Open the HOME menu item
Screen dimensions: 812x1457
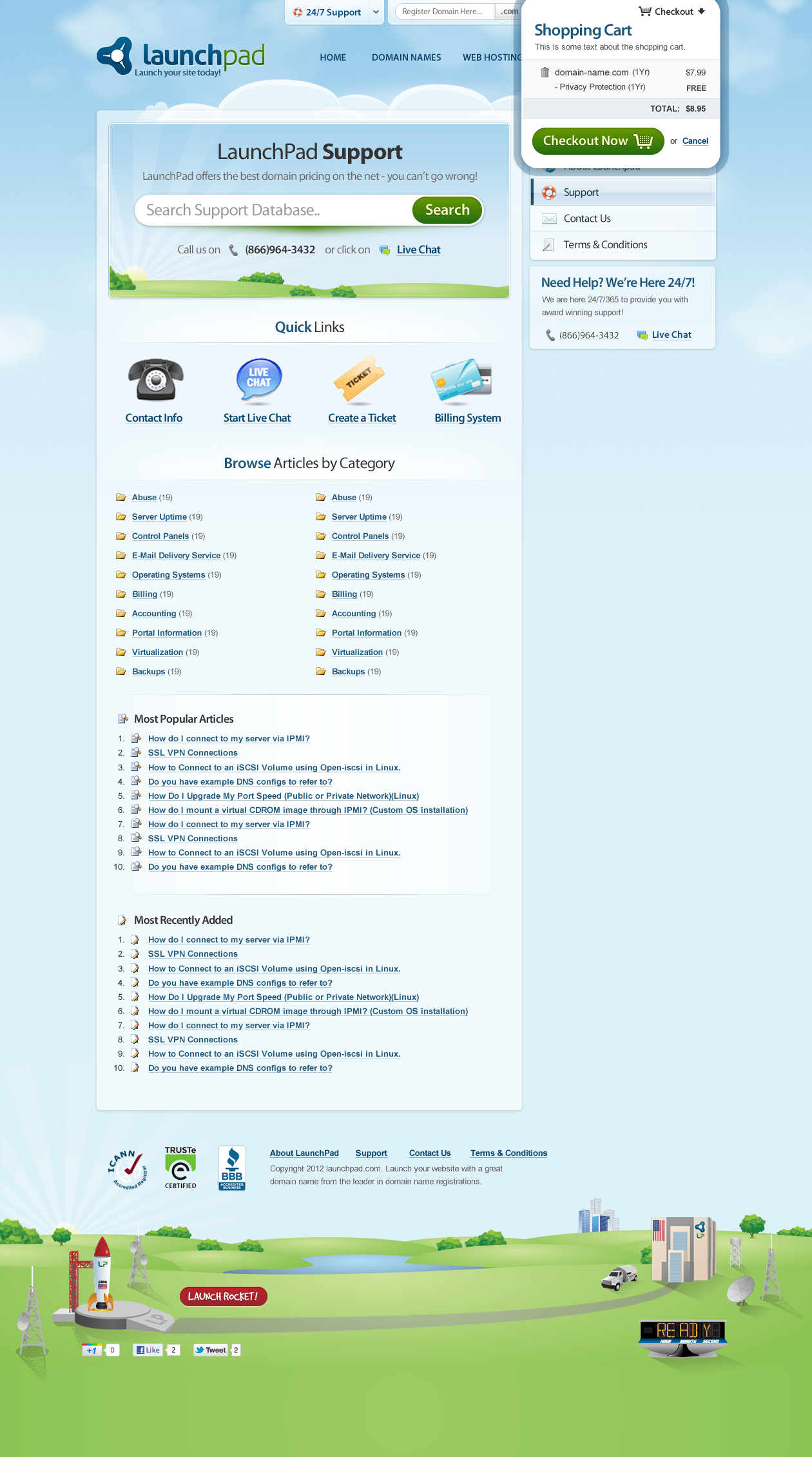(333, 57)
